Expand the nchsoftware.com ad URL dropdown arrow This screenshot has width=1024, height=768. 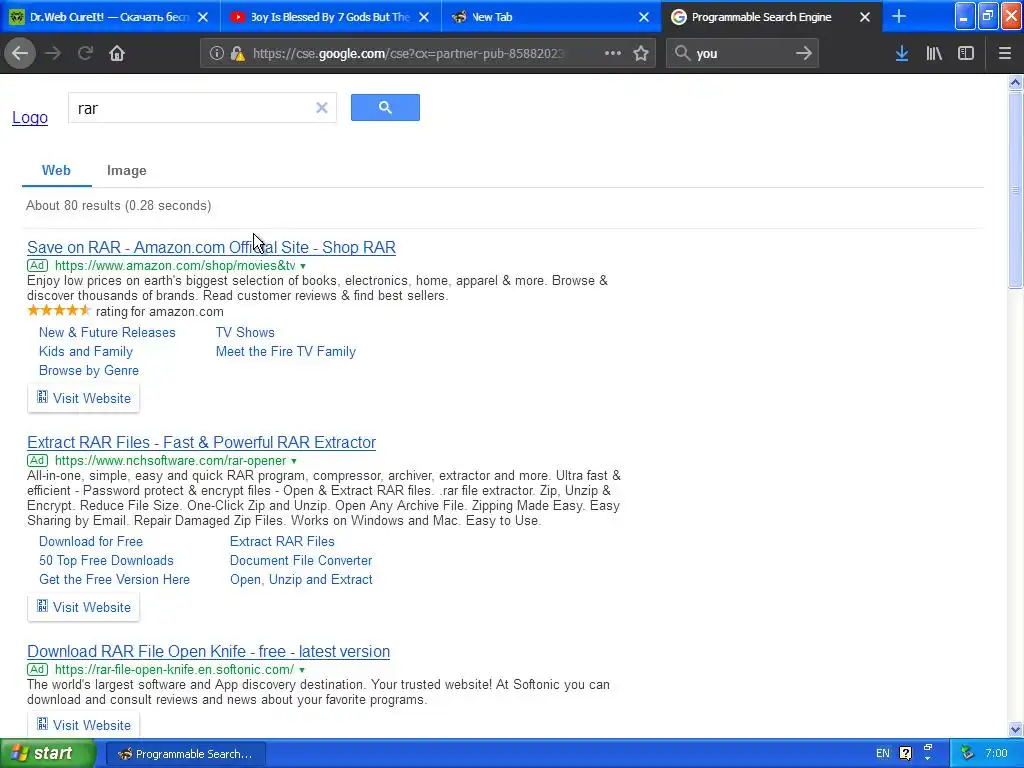294,461
